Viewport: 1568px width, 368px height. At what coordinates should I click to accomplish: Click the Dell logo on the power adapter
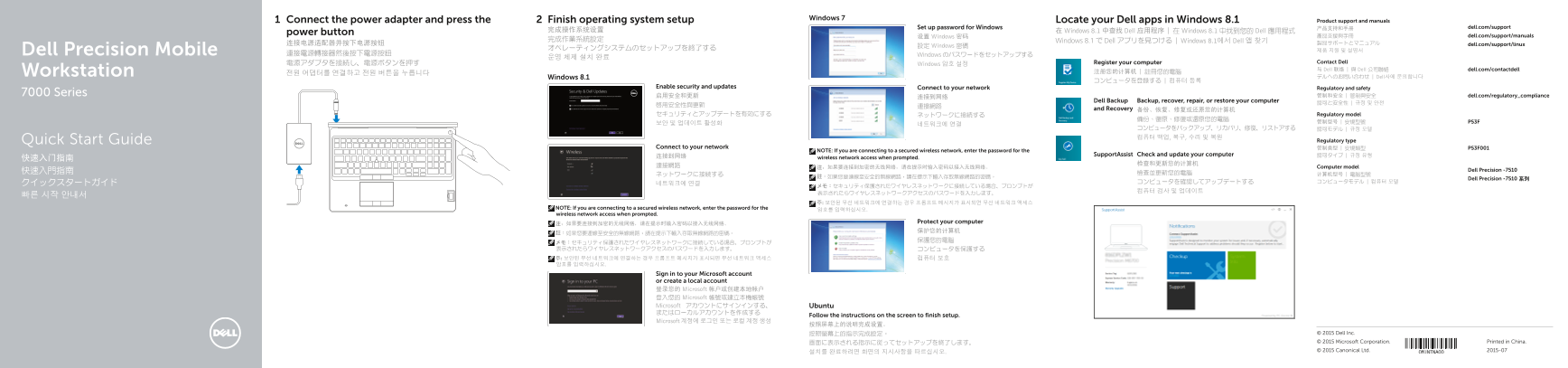(x=301, y=143)
